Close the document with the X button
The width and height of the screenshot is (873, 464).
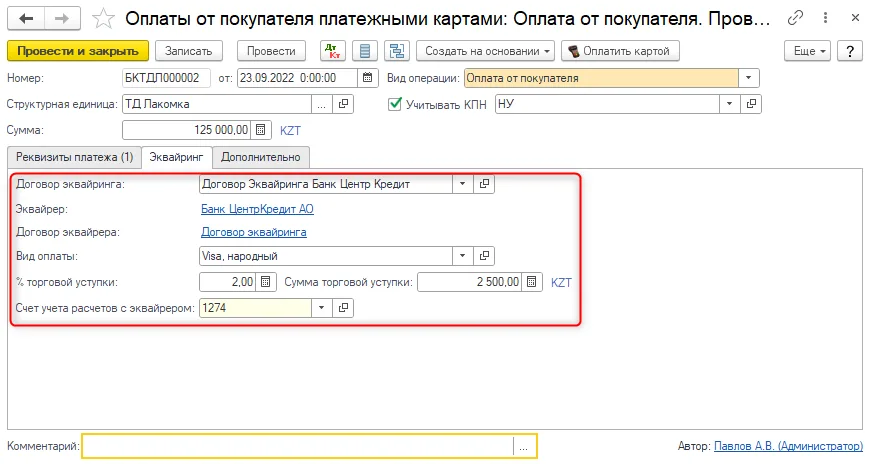point(855,18)
